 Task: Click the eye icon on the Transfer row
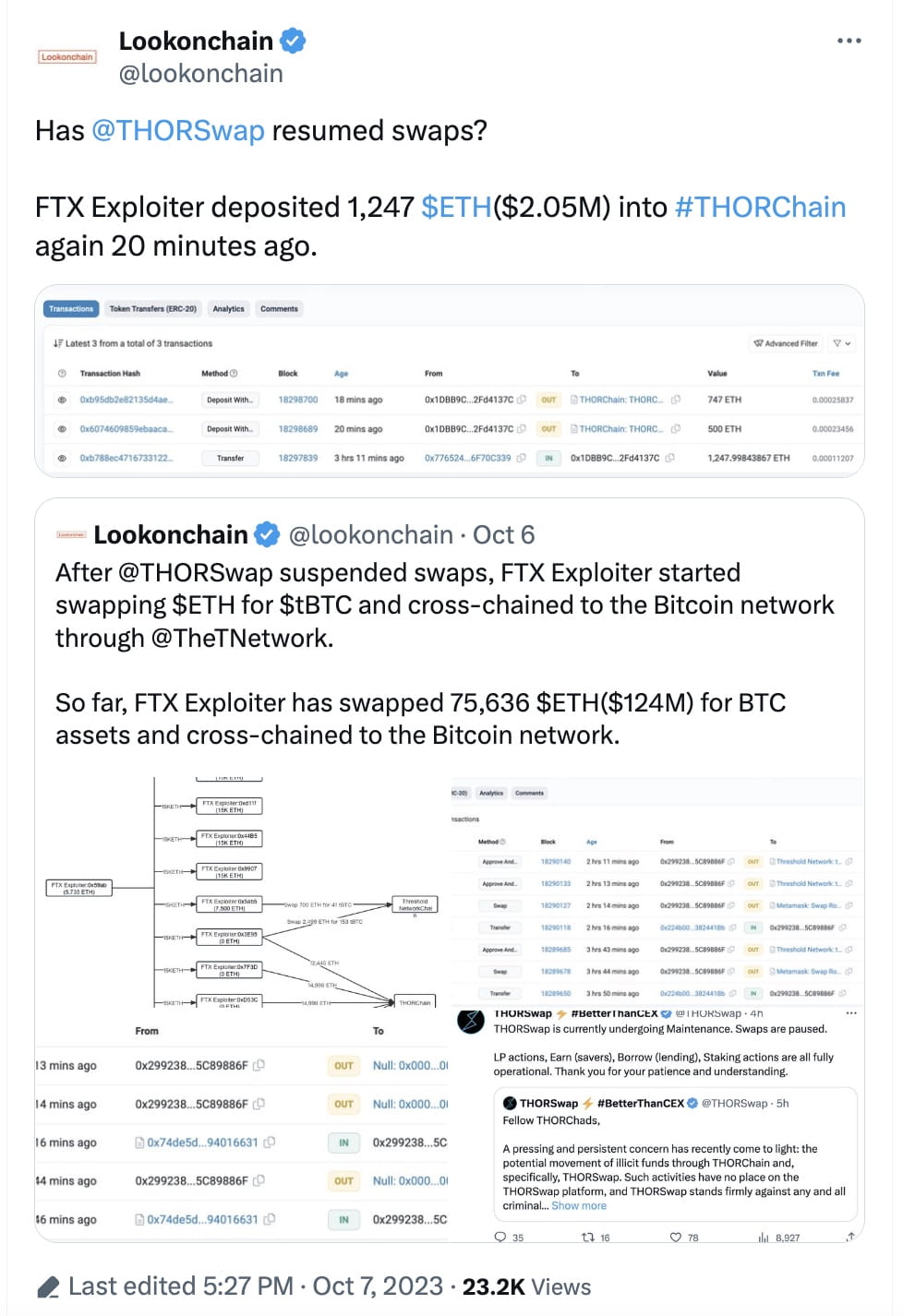[x=62, y=458]
